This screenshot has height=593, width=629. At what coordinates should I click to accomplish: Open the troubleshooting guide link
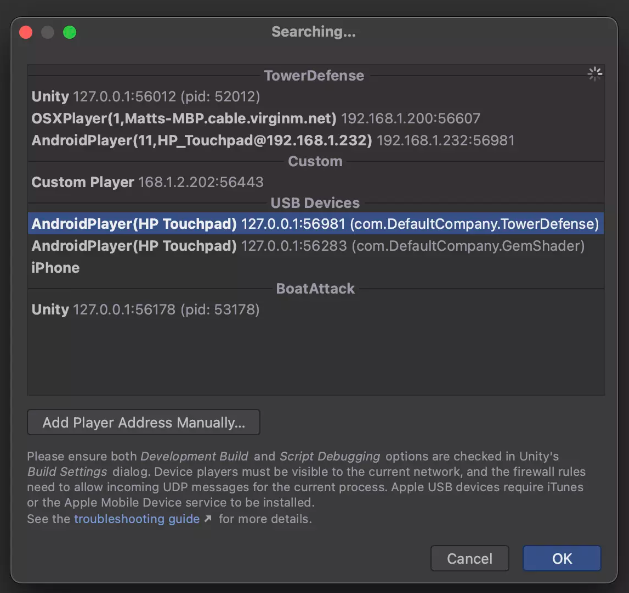coord(136,519)
